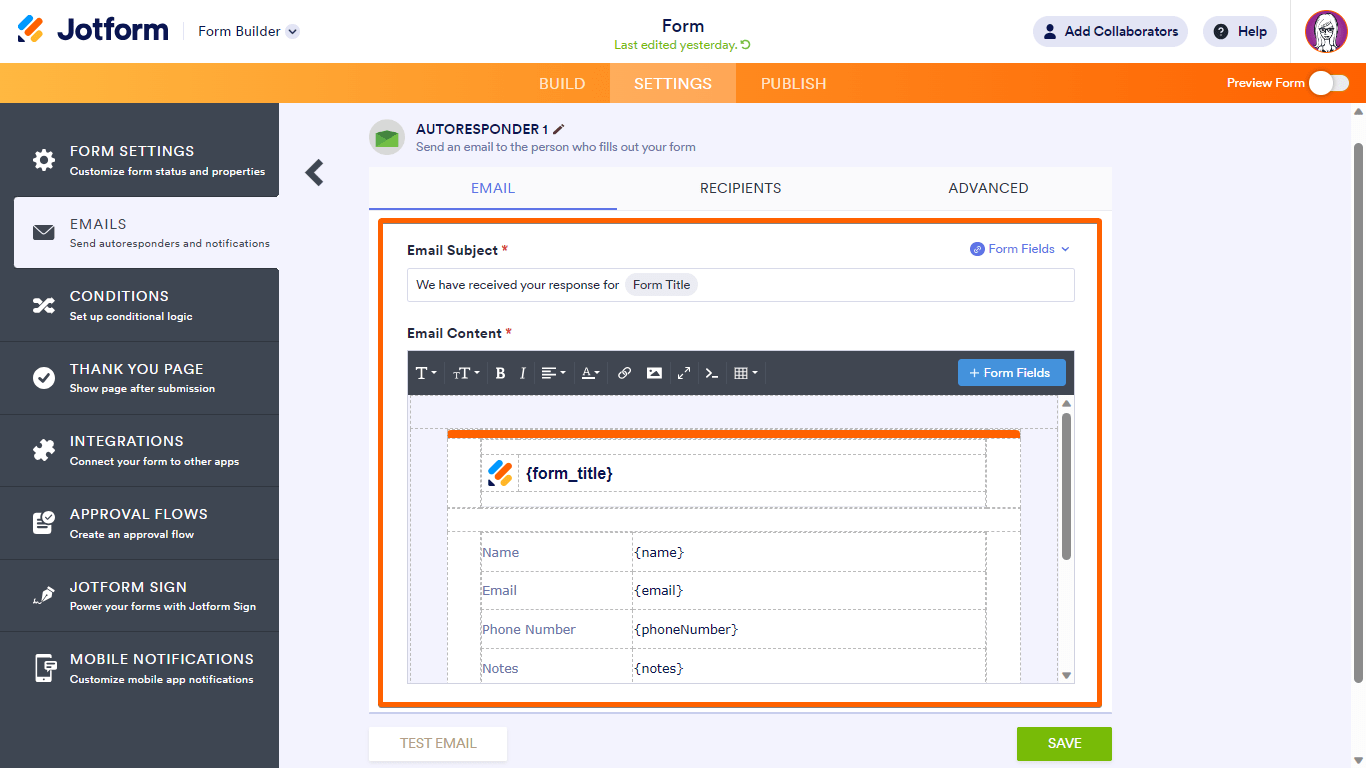Open the text color dropdown
Viewport: 1366px width, 768px height.
(x=591, y=373)
